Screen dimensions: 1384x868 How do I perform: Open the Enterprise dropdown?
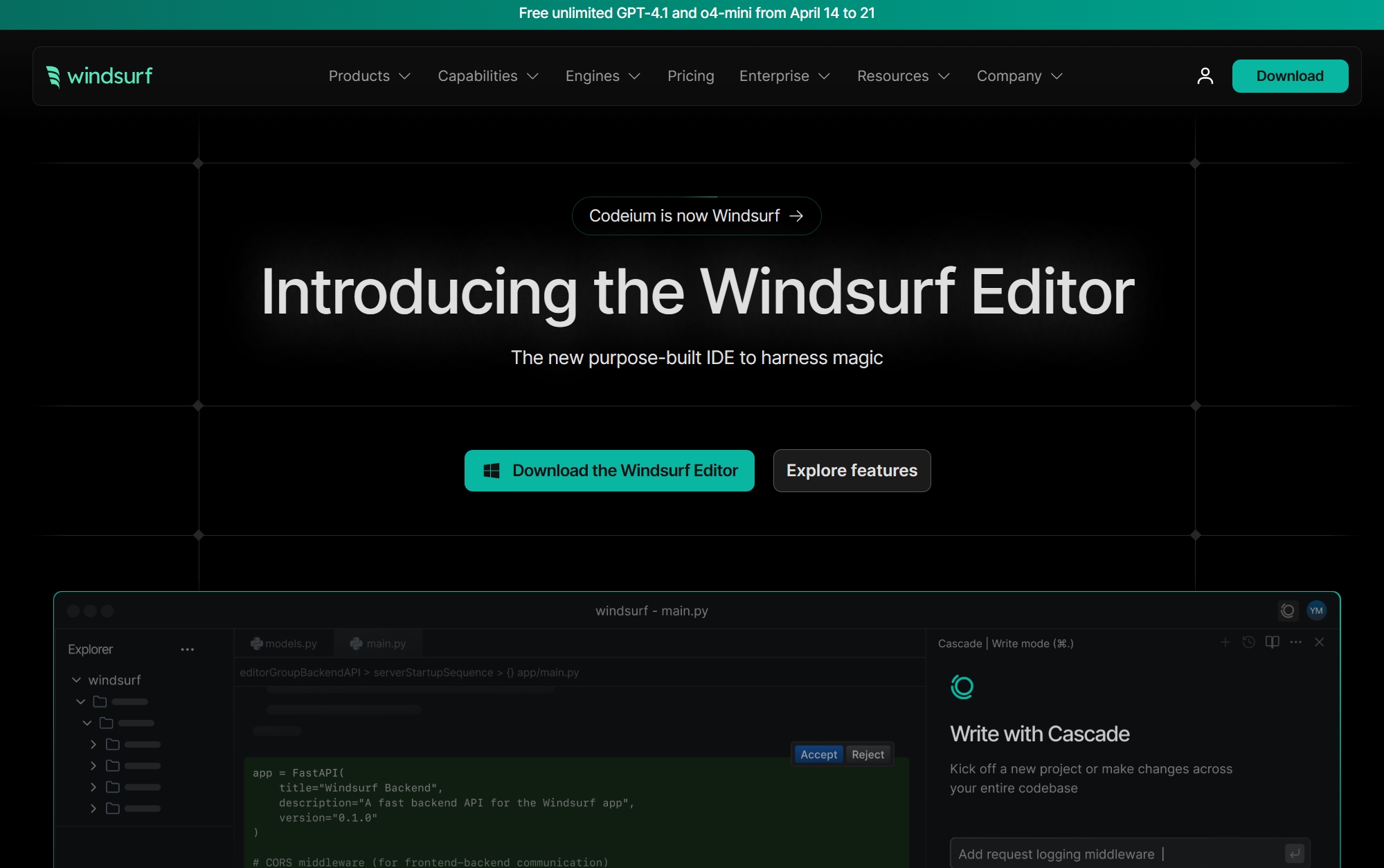[x=784, y=76]
